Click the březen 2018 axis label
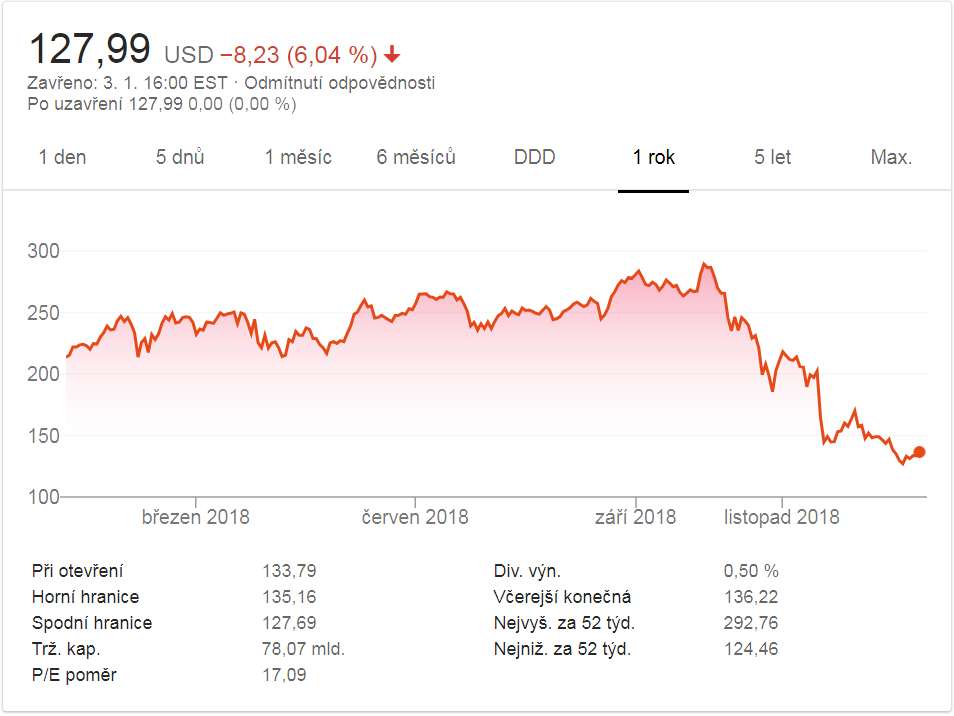The height and width of the screenshot is (716, 954). pyautogui.click(x=196, y=517)
